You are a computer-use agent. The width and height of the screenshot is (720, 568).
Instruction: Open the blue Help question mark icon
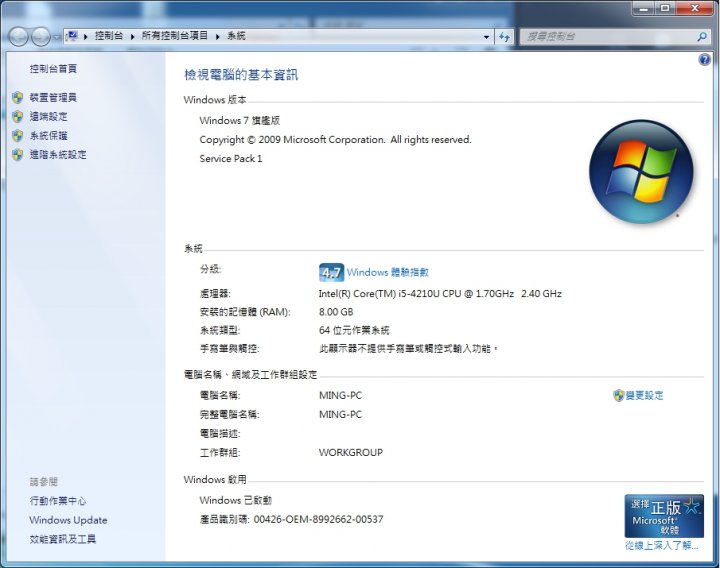tap(704, 60)
